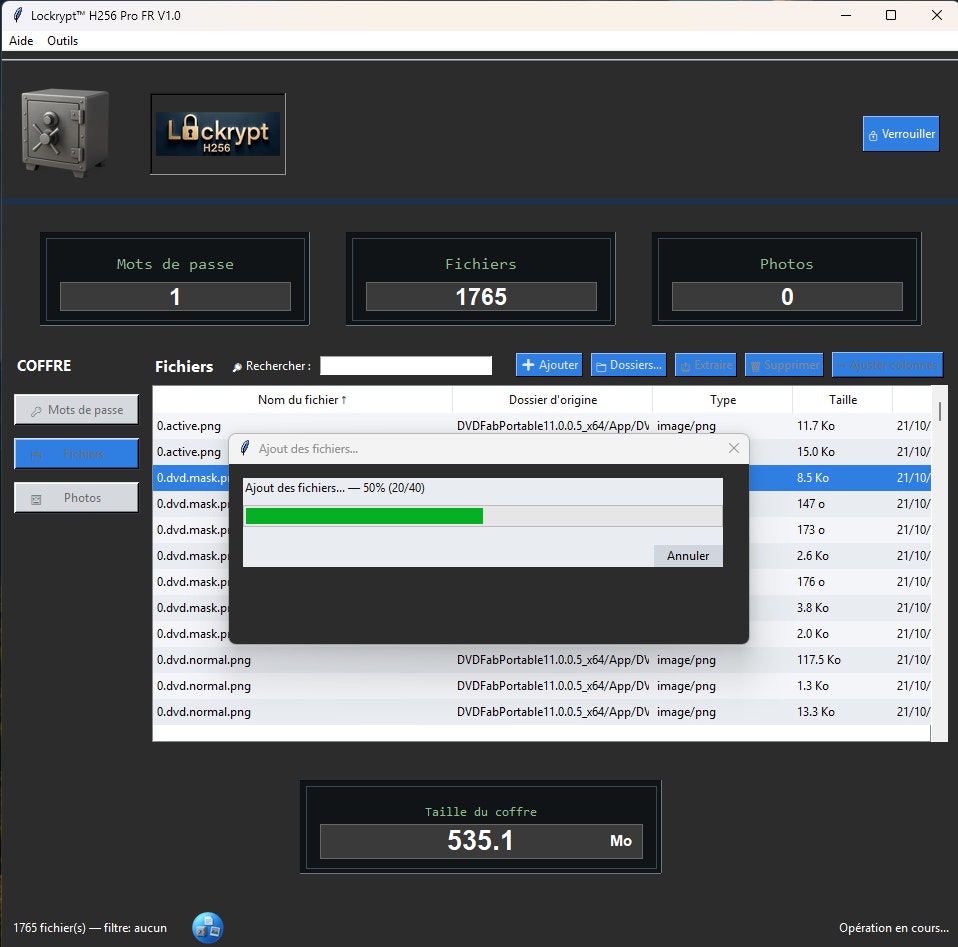958x947 pixels.
Task: Select the folder icon on Dossiers button
Action: 600,364
